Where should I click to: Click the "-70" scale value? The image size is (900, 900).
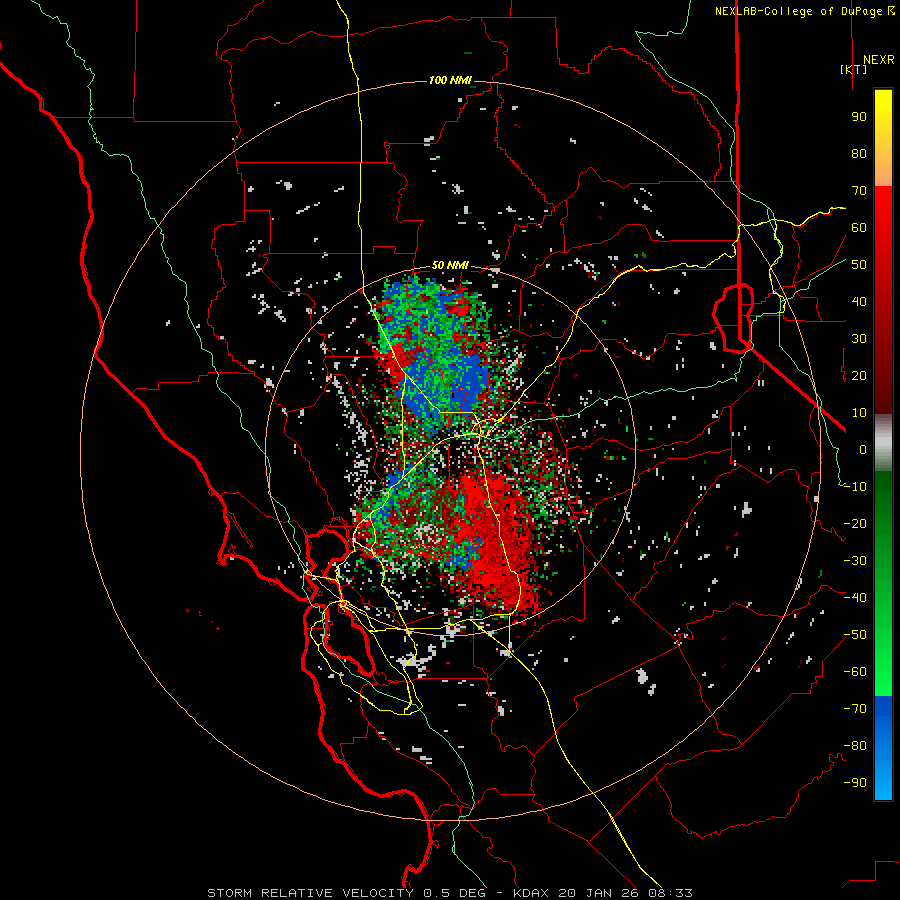[855, 709]
